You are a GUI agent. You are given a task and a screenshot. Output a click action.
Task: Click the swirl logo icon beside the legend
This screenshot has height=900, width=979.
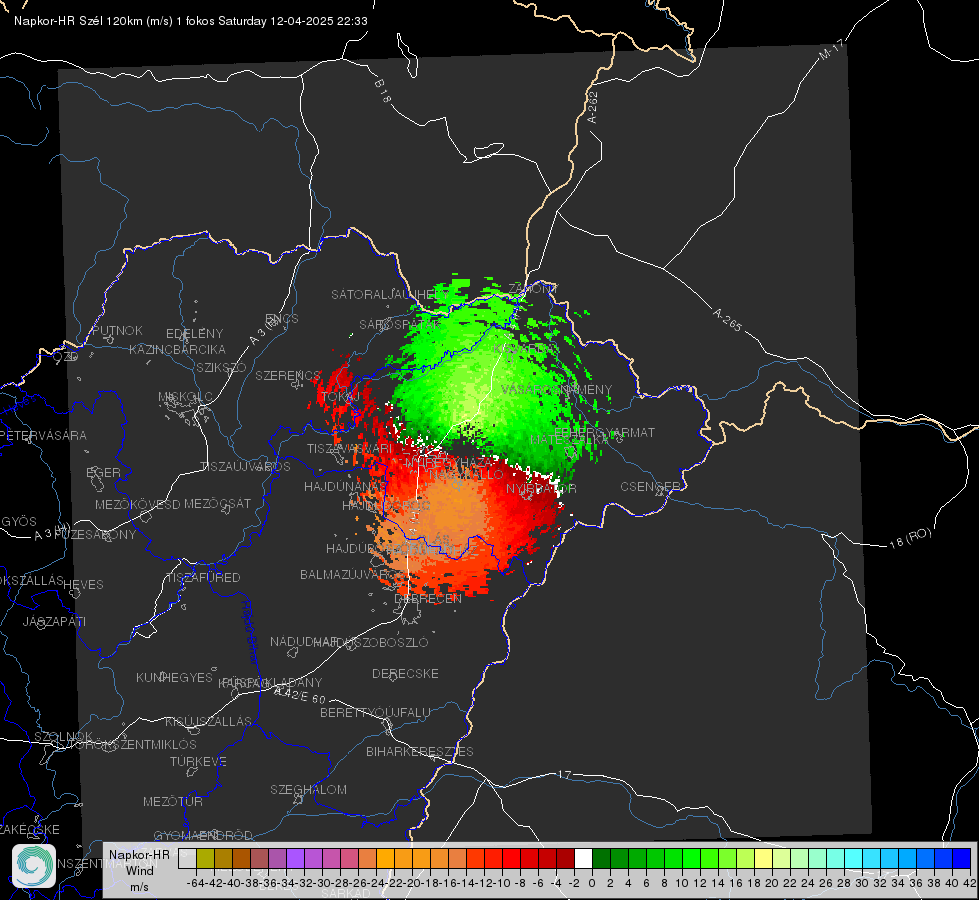coord(34,866)
